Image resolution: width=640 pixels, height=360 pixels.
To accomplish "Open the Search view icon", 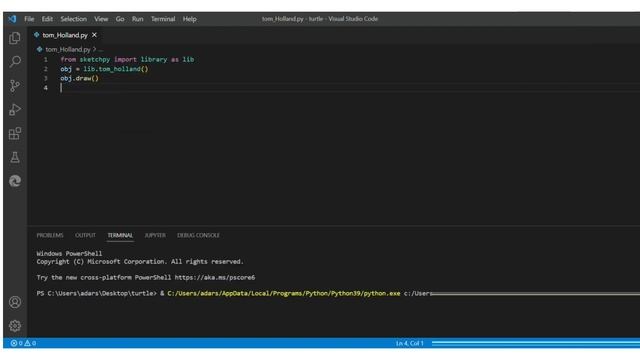I will [x=15, y=62].
